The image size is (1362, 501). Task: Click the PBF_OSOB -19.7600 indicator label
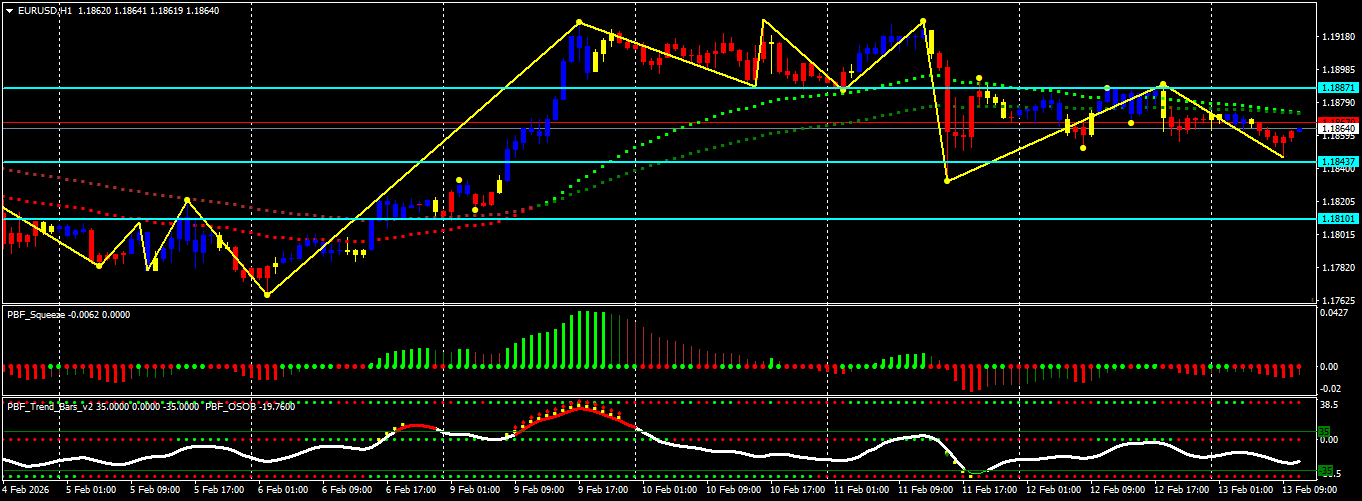252,406
